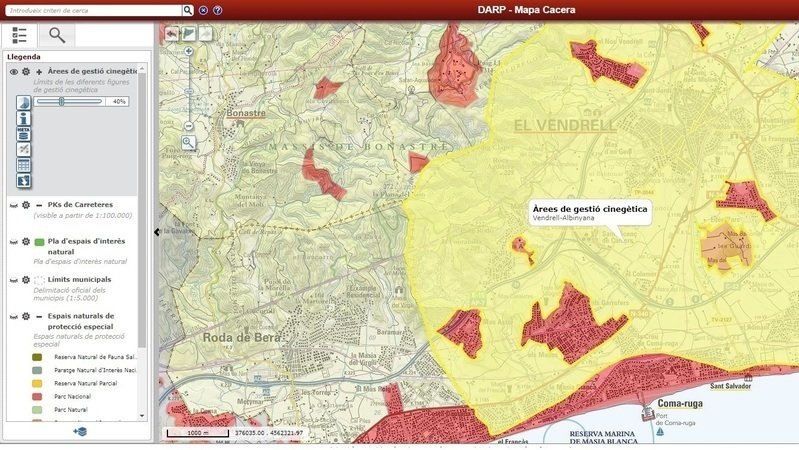799x450 pixels.
Task: Click the legend scrollbar down arrow
Action: point(142,416)
